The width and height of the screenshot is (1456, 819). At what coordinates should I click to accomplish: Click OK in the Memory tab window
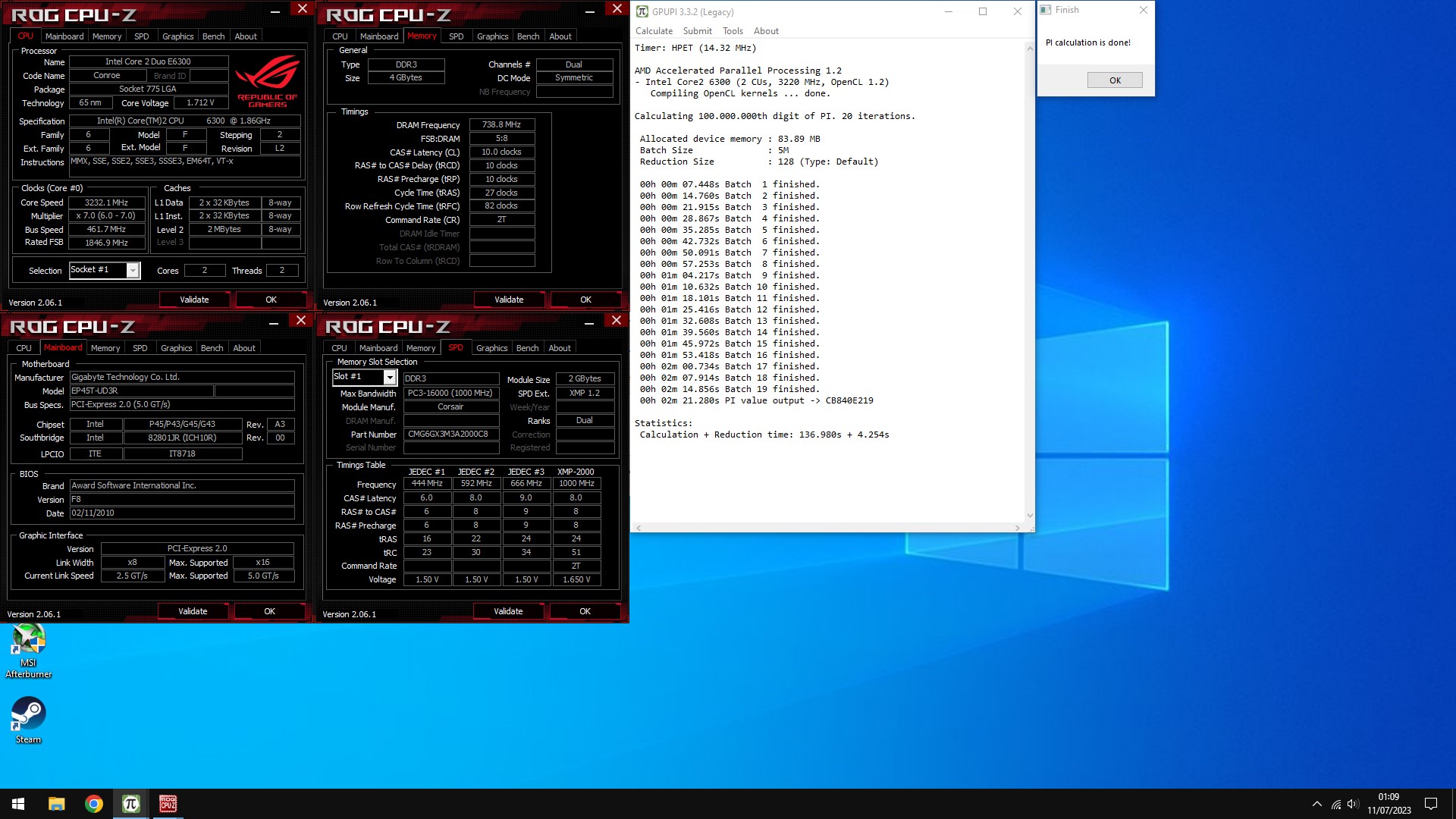(x=585, y=300)
